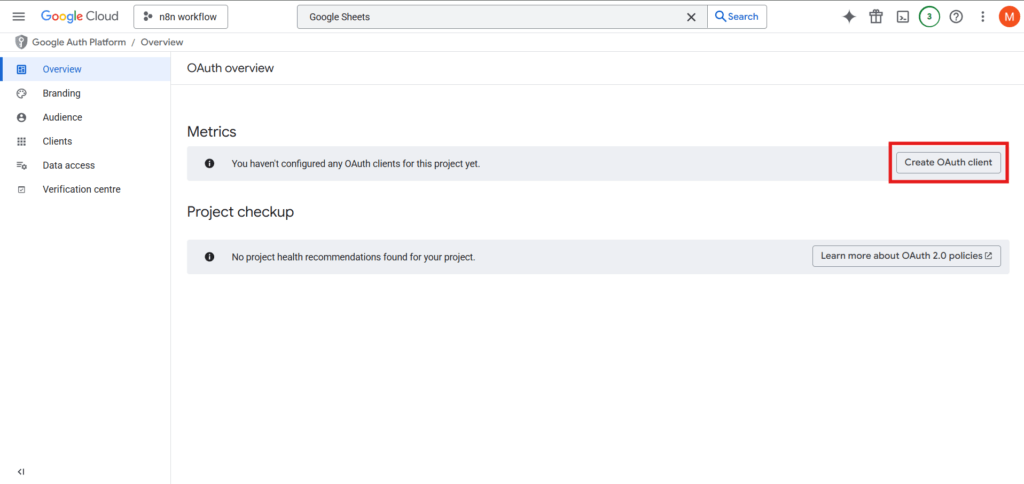Click the Gemini sparkle icon

click(x=849, y=17)
